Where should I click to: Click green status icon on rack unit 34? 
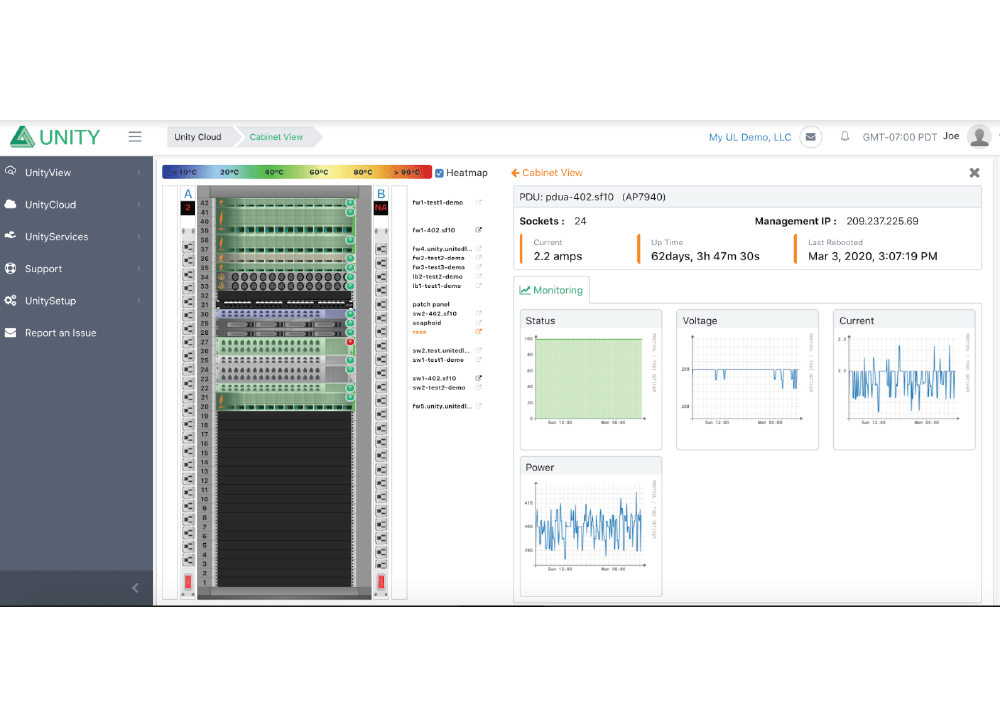(349, 277)
